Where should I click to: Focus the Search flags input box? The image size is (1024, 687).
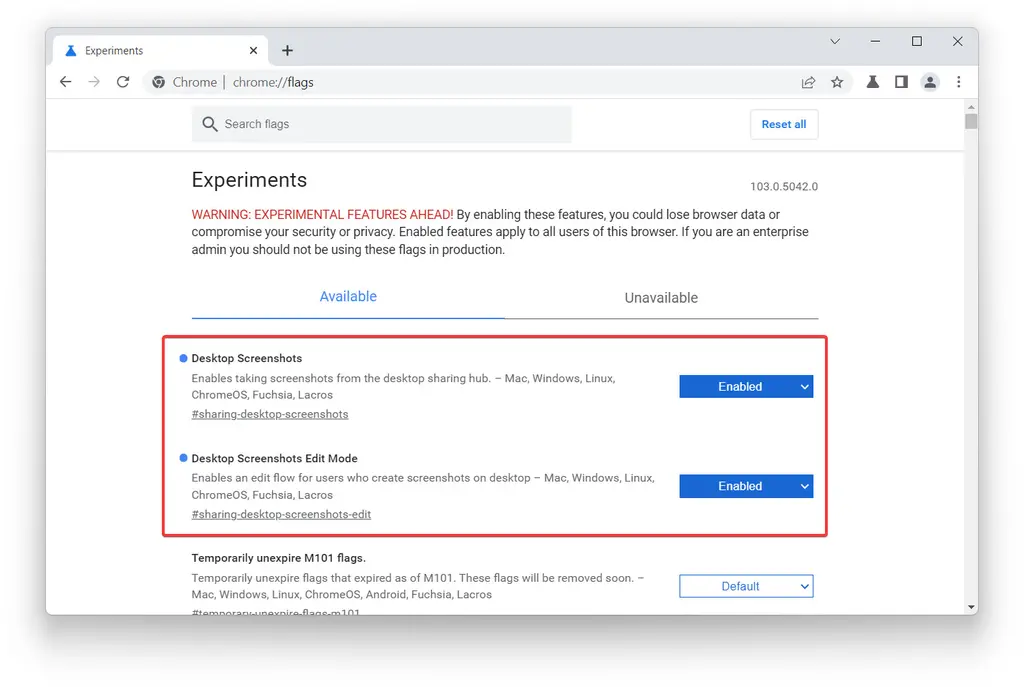click(x=390, y=124)
